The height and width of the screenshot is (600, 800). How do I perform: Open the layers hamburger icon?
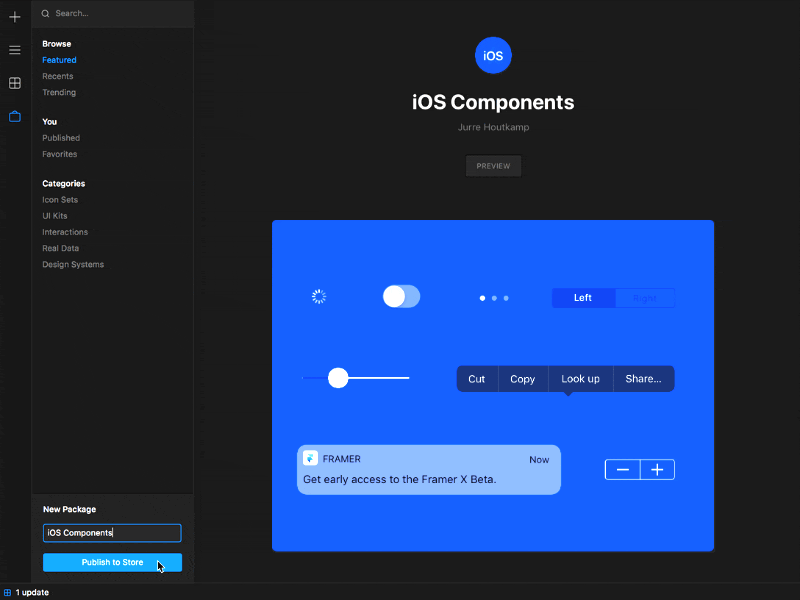15,50
